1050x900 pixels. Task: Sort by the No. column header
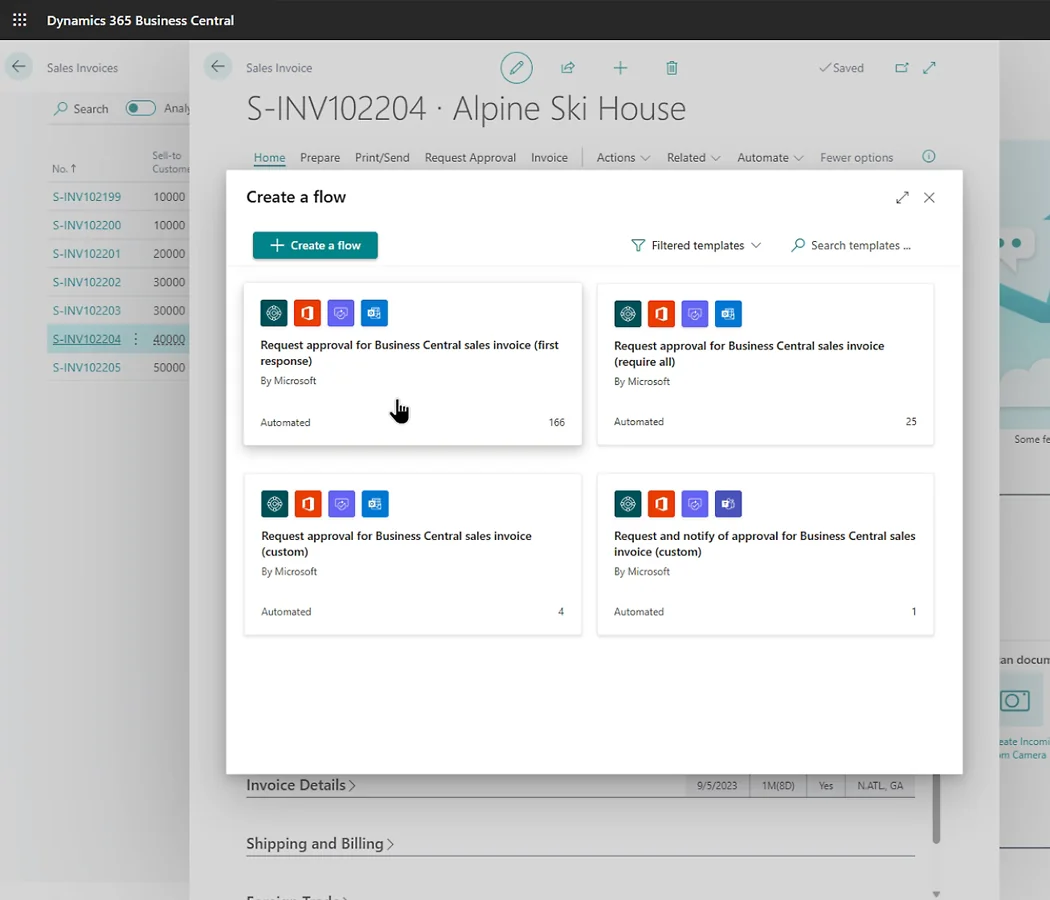point(64,169)
